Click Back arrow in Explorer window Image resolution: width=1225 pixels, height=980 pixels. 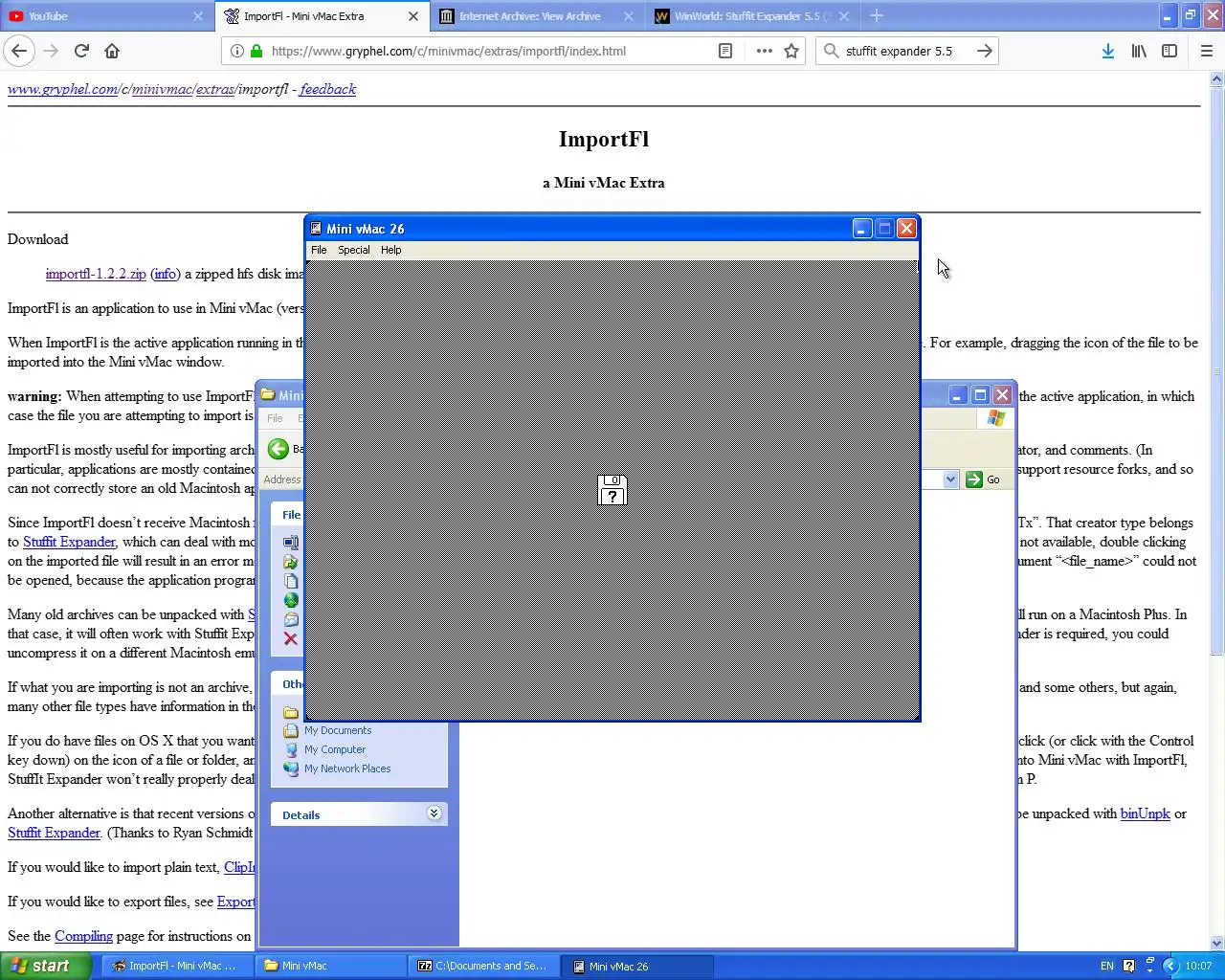click(278, 449)
